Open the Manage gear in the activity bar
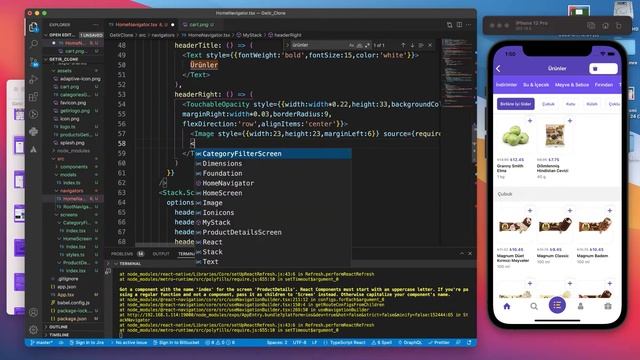Viewport: 640px width, 360px height. pos(34,329)
